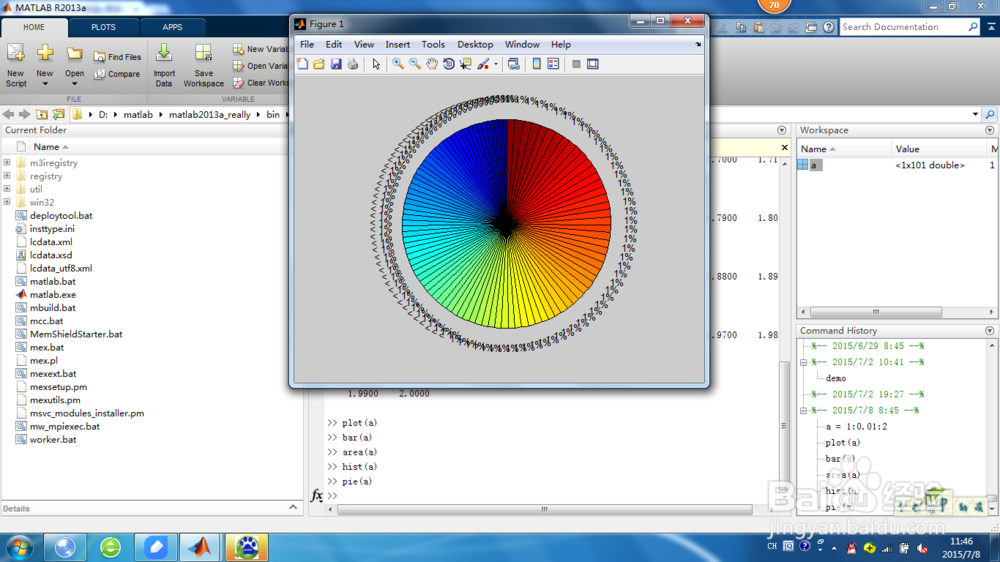Click the Hide Plot Tools icon
Viewport: 1000px width, 562px height.
pyautogui.click(x=576, y=64)
